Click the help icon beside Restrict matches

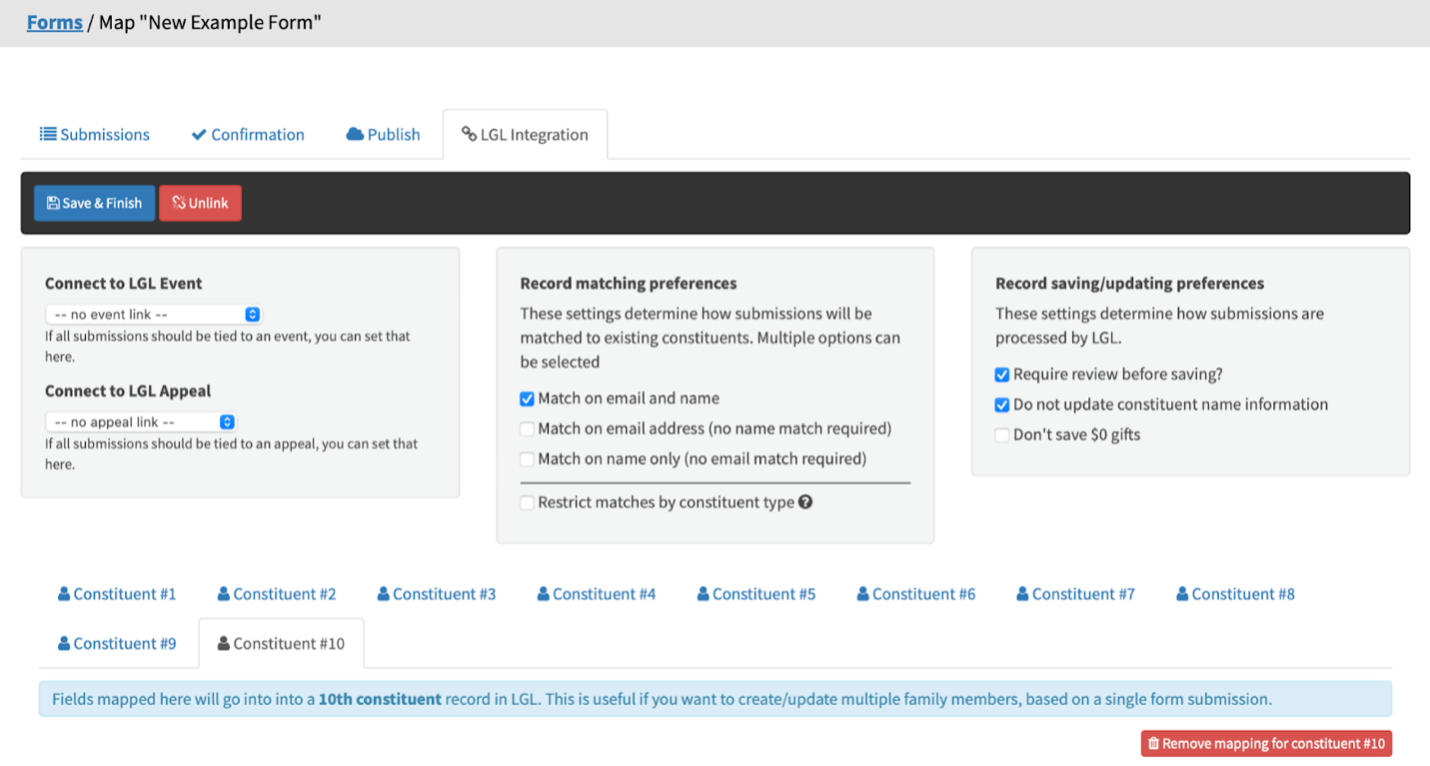pos(805,502)
